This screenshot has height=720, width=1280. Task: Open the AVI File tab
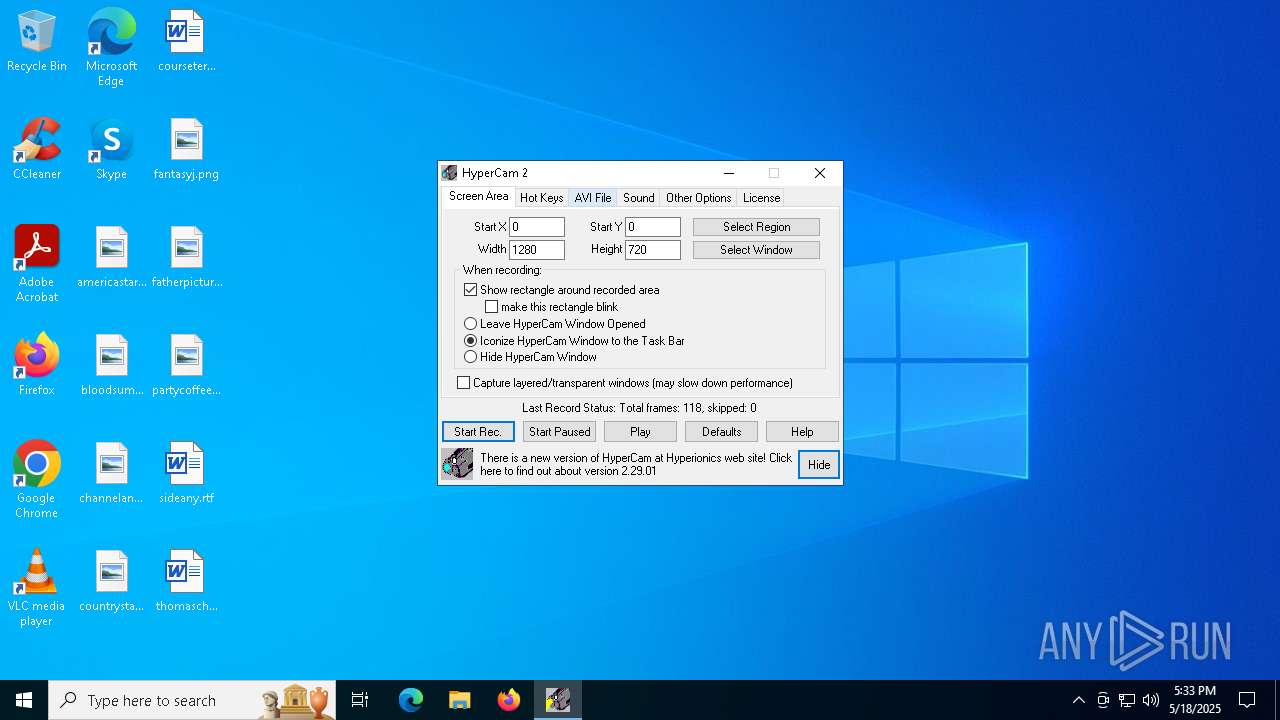[x=593, y=198]
